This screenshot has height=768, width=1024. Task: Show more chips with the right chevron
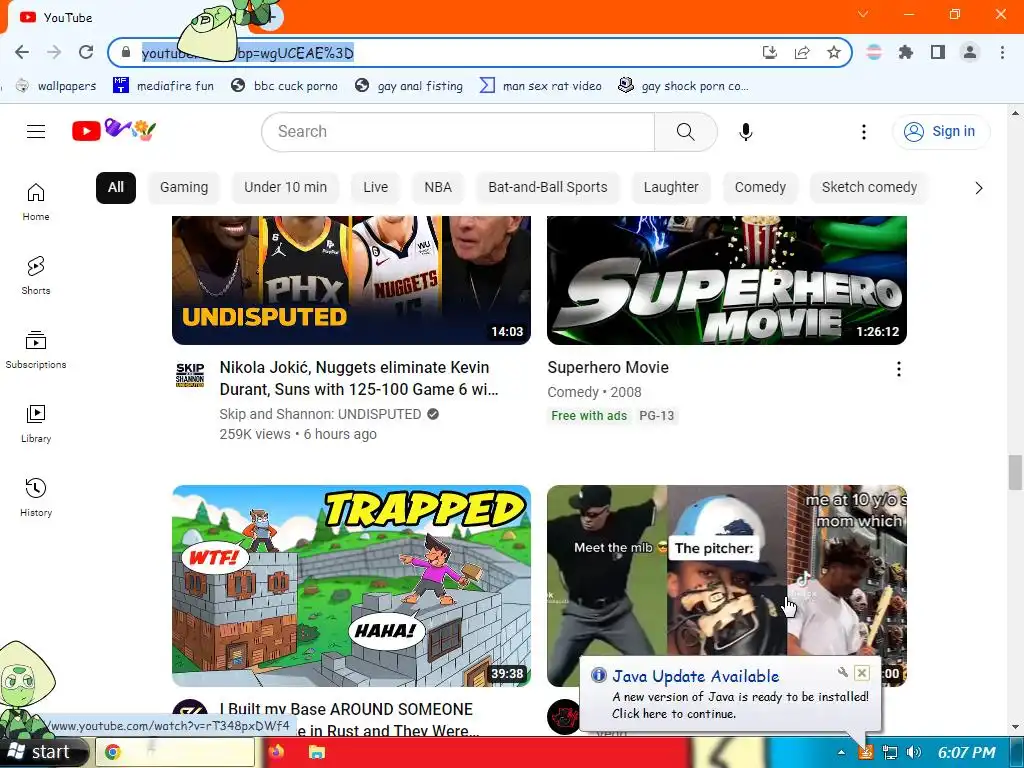[978, 188]
